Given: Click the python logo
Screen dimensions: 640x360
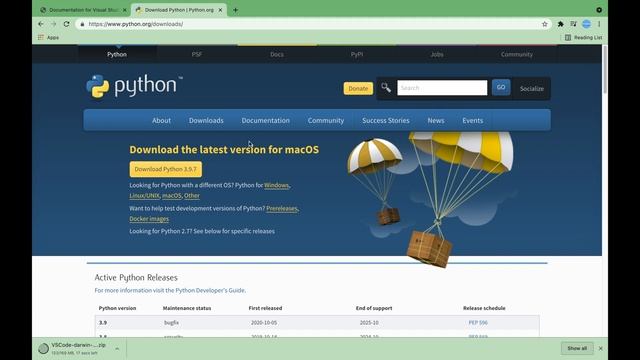Looking at the screenshot, I should [134, 86].
